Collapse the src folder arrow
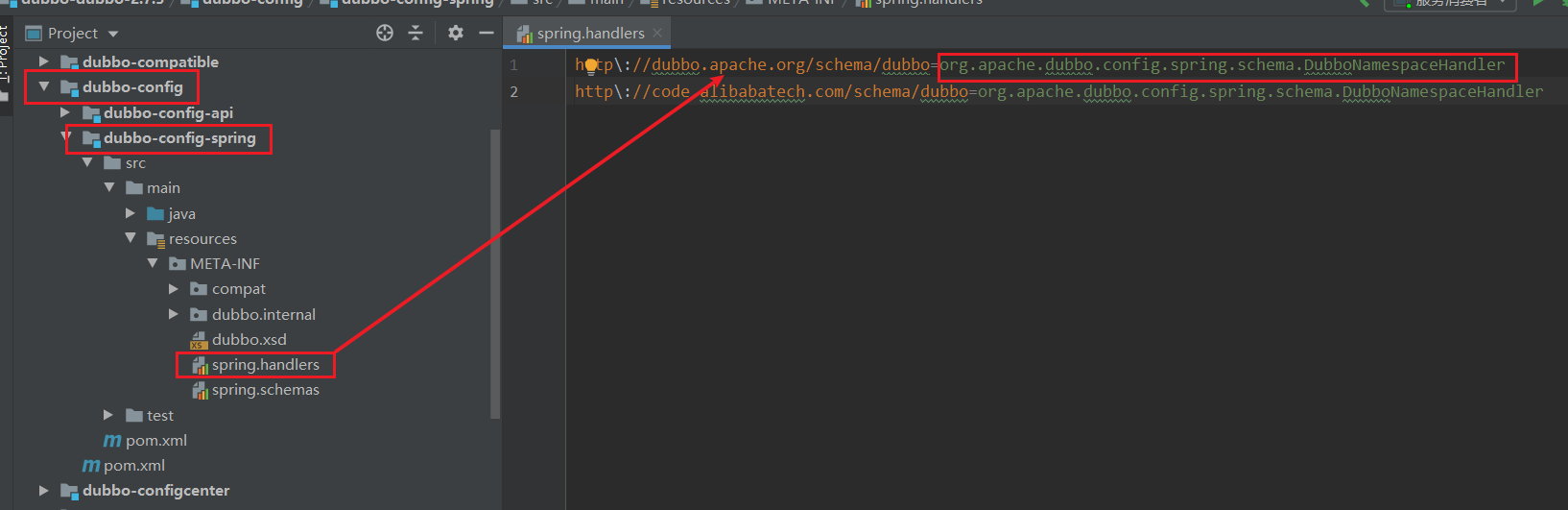 tap(87, 162)
